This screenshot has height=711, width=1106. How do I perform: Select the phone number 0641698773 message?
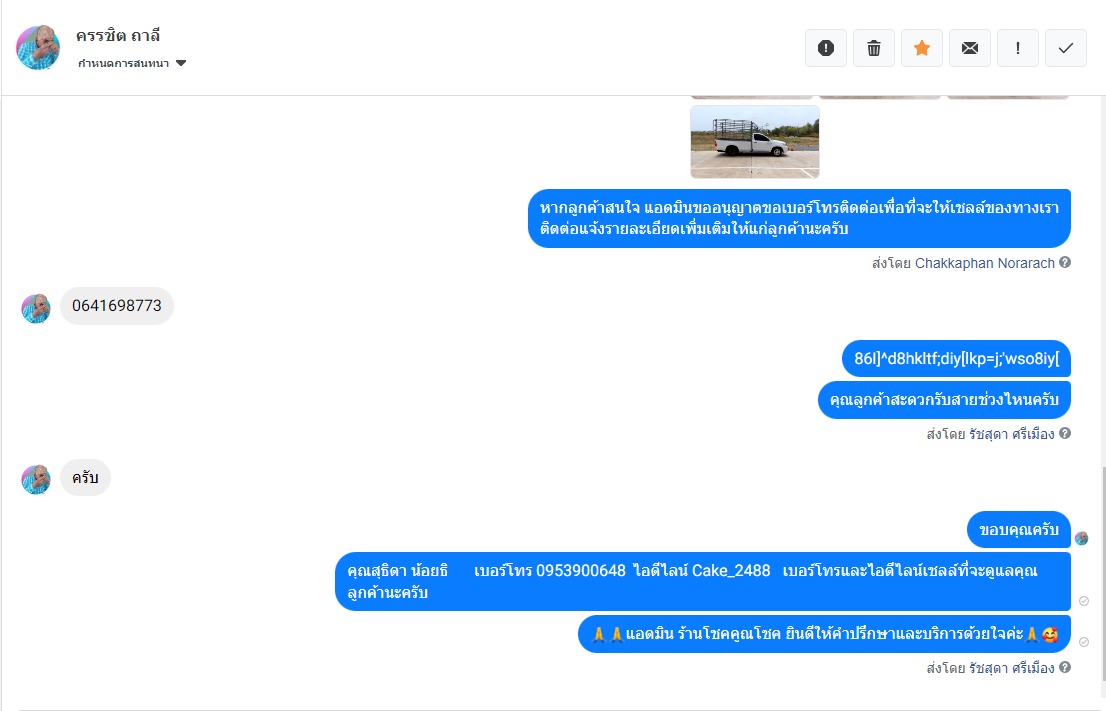[117, 306]
